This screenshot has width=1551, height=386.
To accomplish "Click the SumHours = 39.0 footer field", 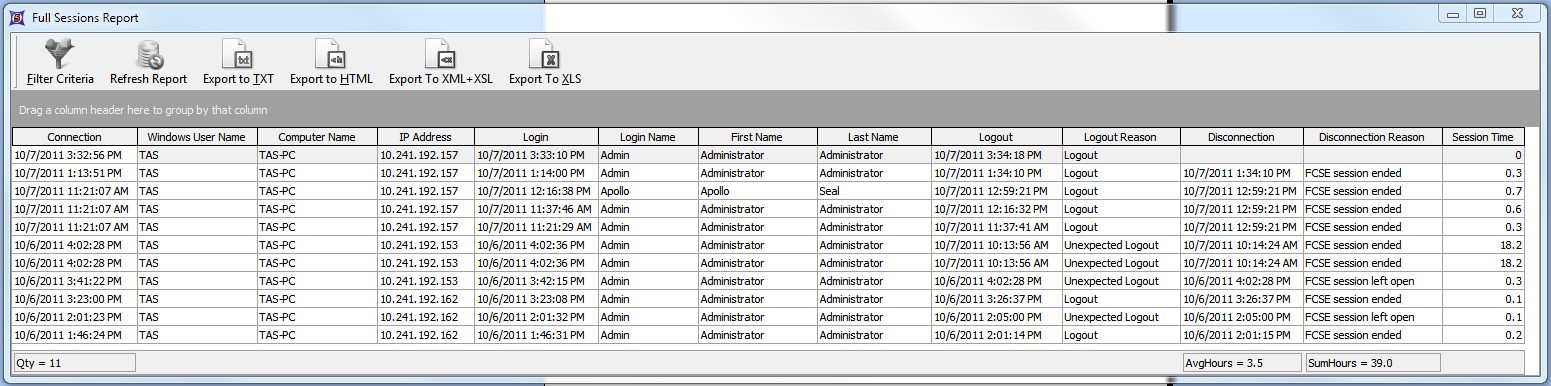I will 1373,363.
